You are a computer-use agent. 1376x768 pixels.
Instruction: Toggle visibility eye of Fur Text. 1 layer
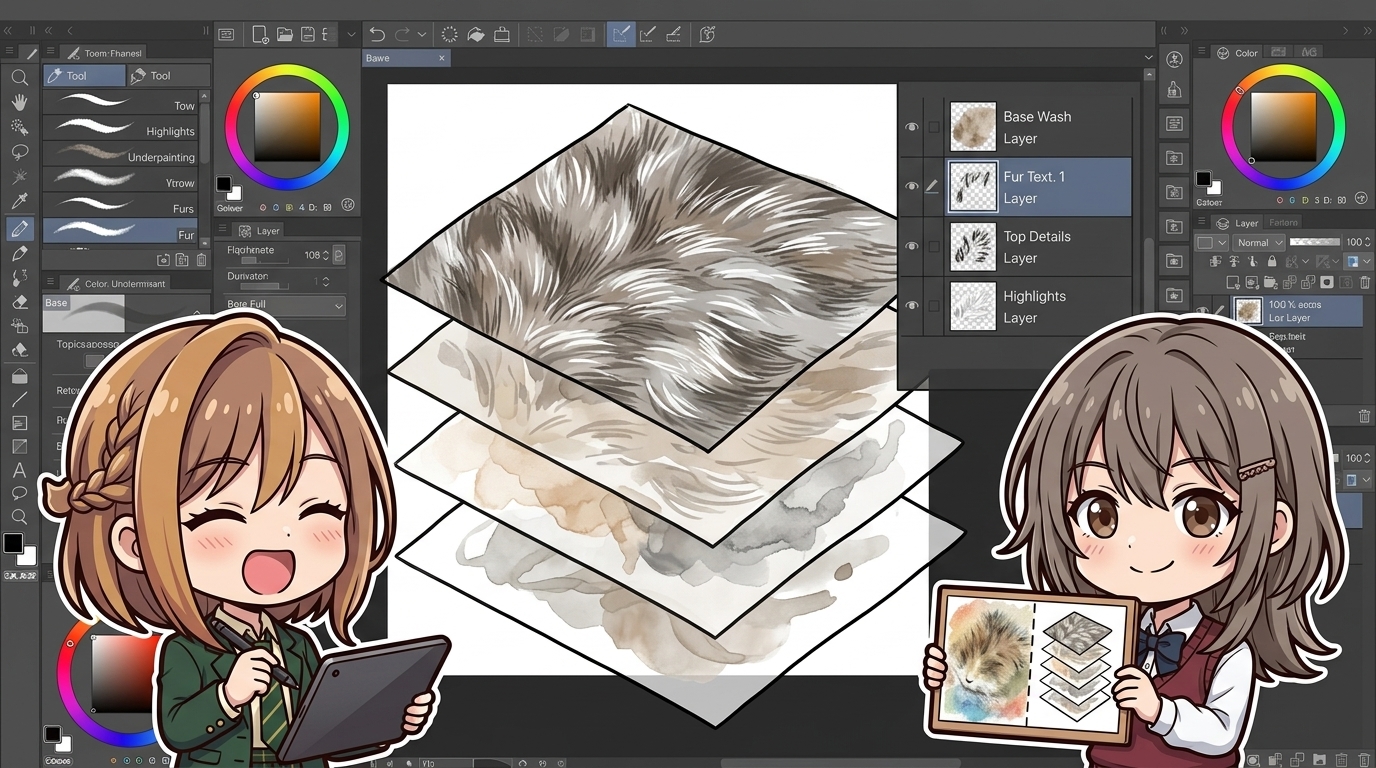(911, 187)
